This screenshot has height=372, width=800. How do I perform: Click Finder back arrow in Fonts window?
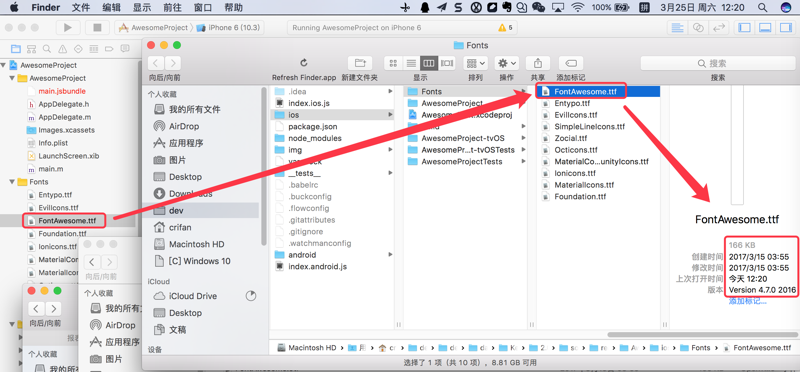[156, 63]
